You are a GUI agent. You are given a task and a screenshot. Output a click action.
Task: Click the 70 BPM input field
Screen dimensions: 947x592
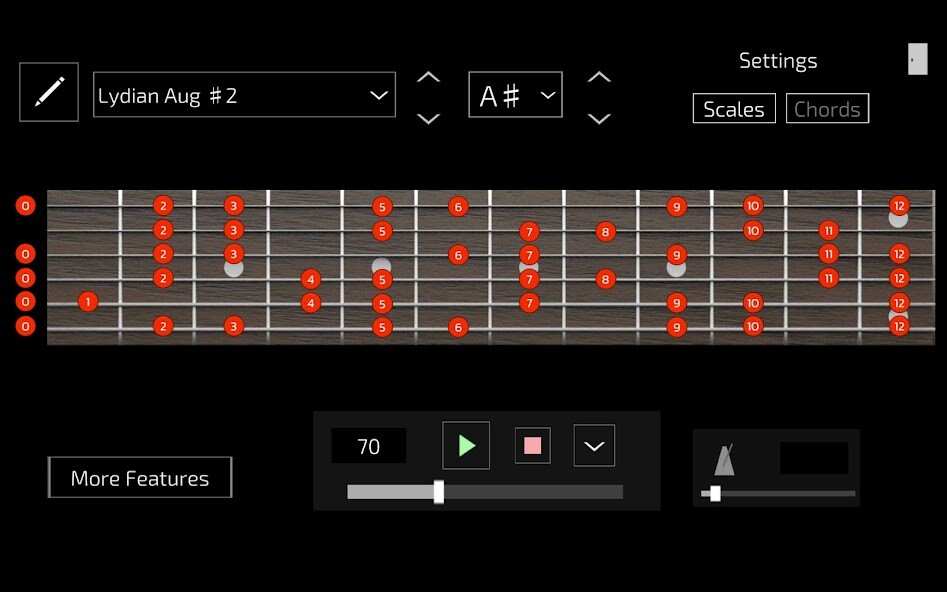point(367,446)
